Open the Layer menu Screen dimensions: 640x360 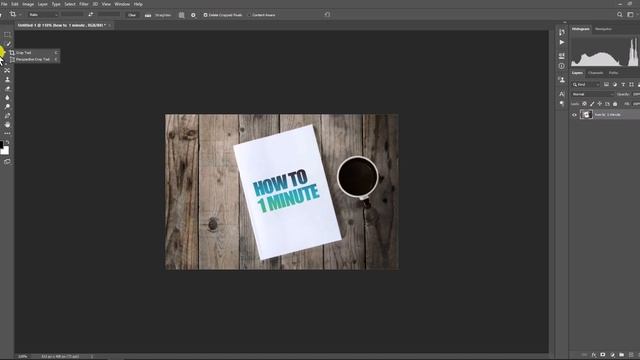click(x=42, y=4)
